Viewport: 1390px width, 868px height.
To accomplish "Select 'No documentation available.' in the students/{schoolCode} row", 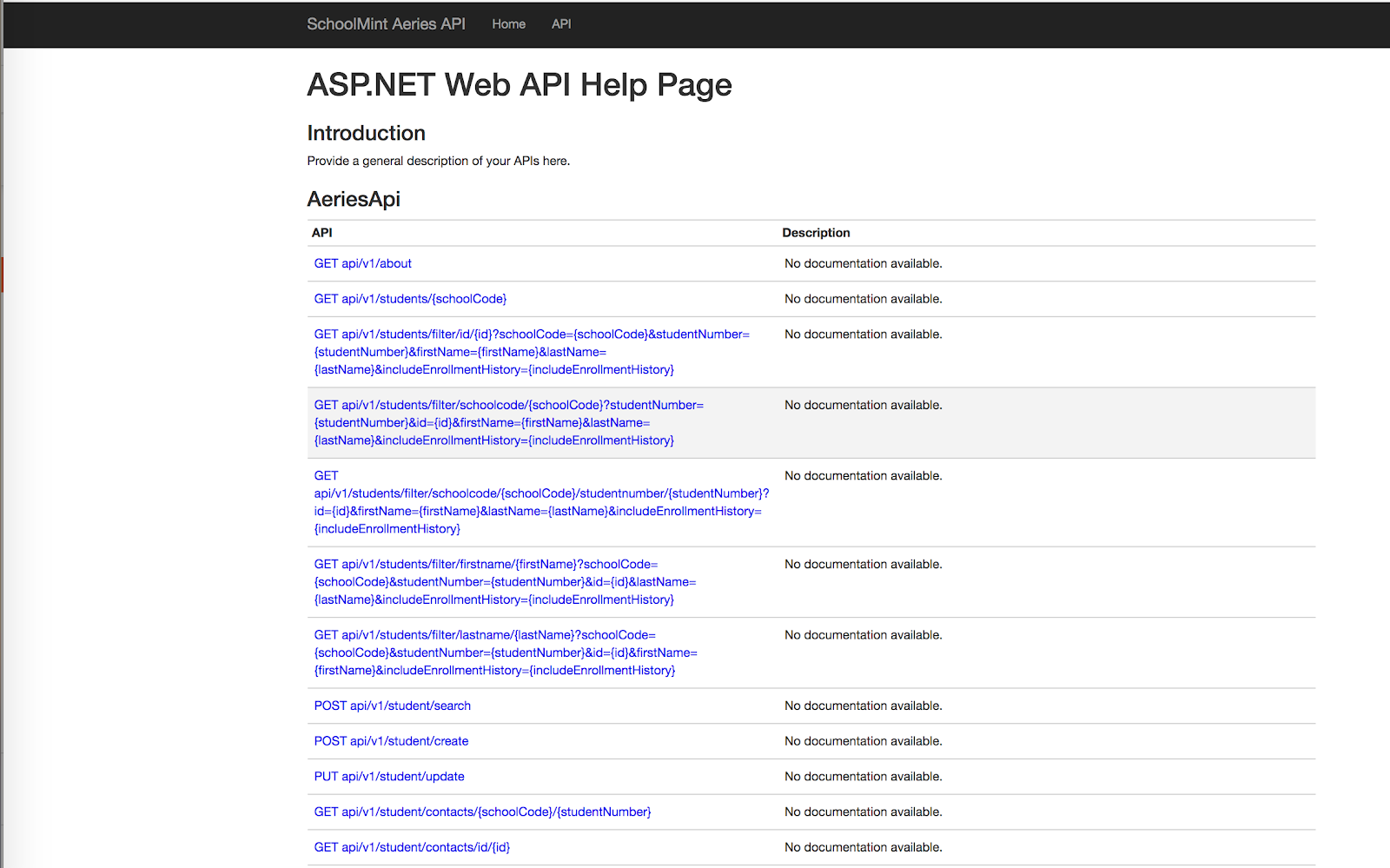I will [x=864, y=299].
